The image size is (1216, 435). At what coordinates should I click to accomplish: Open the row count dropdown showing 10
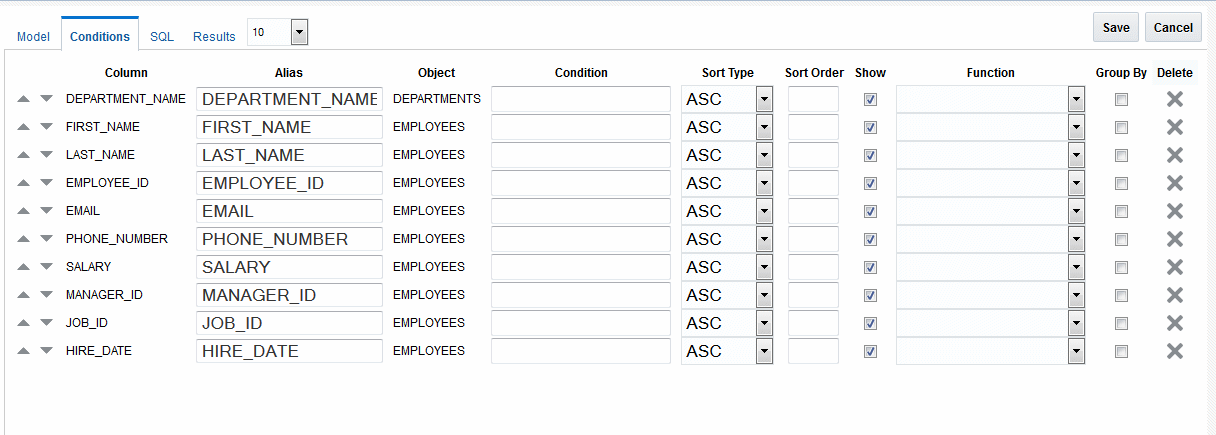(298, 33)
